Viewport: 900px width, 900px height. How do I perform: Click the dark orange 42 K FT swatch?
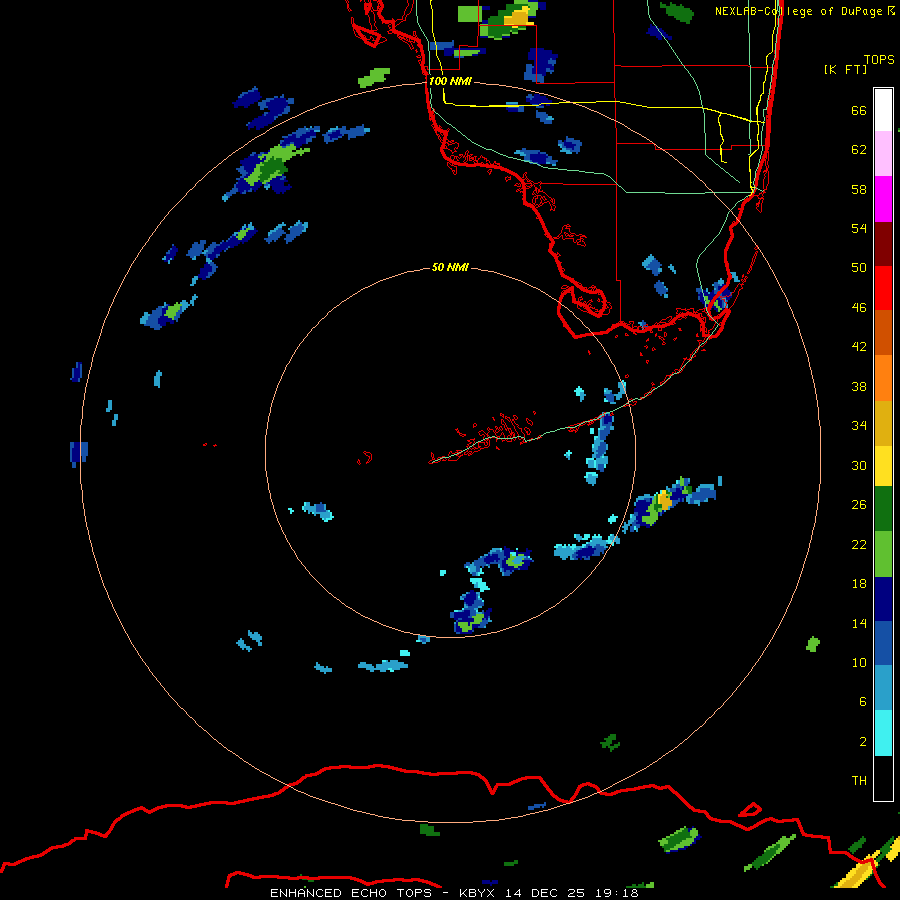883,332
